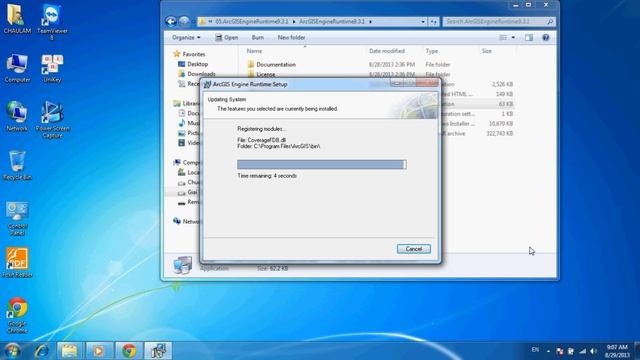The image size is (640, 360).
Task: Open Windows Explorer taskbar button
Action: click(69, 351)
